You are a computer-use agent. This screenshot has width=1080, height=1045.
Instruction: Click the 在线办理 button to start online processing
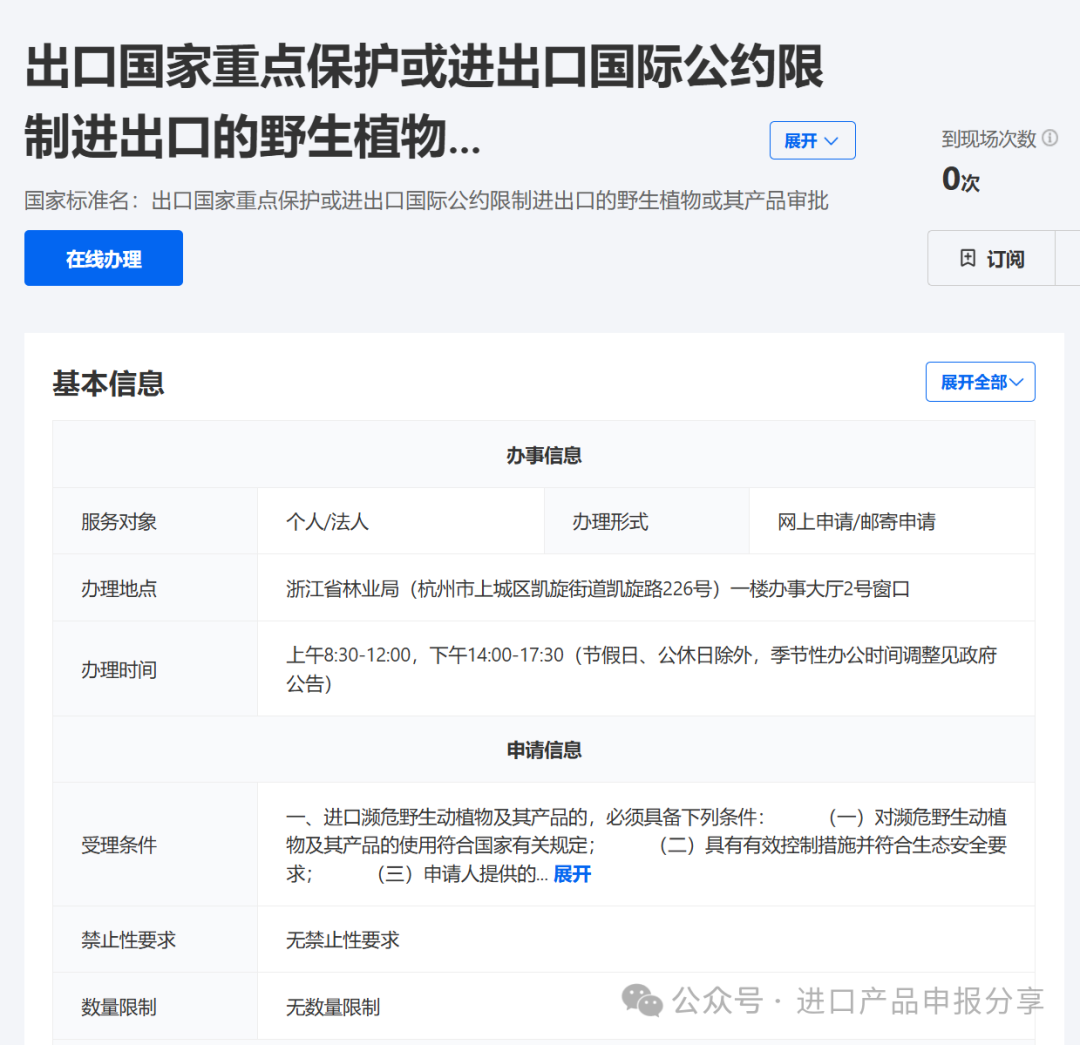pyautogui.click(x=103, y=258)
